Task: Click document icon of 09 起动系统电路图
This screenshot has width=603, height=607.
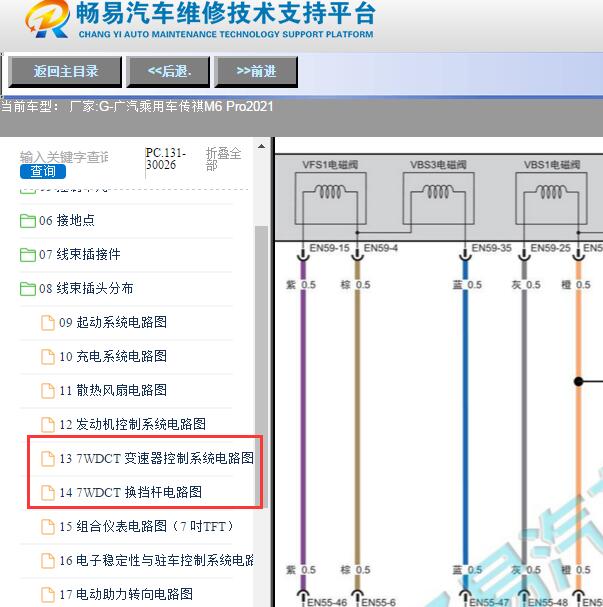Action: (48, 322)
